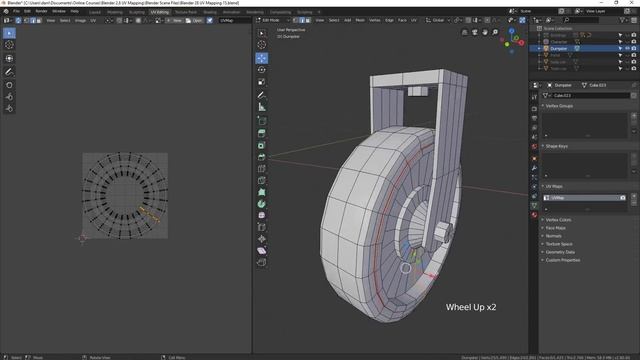Viewport: 640px width, 360px height.
Task: Select the Knife tool
Action: pyautogui.click(x=262, y=180)
